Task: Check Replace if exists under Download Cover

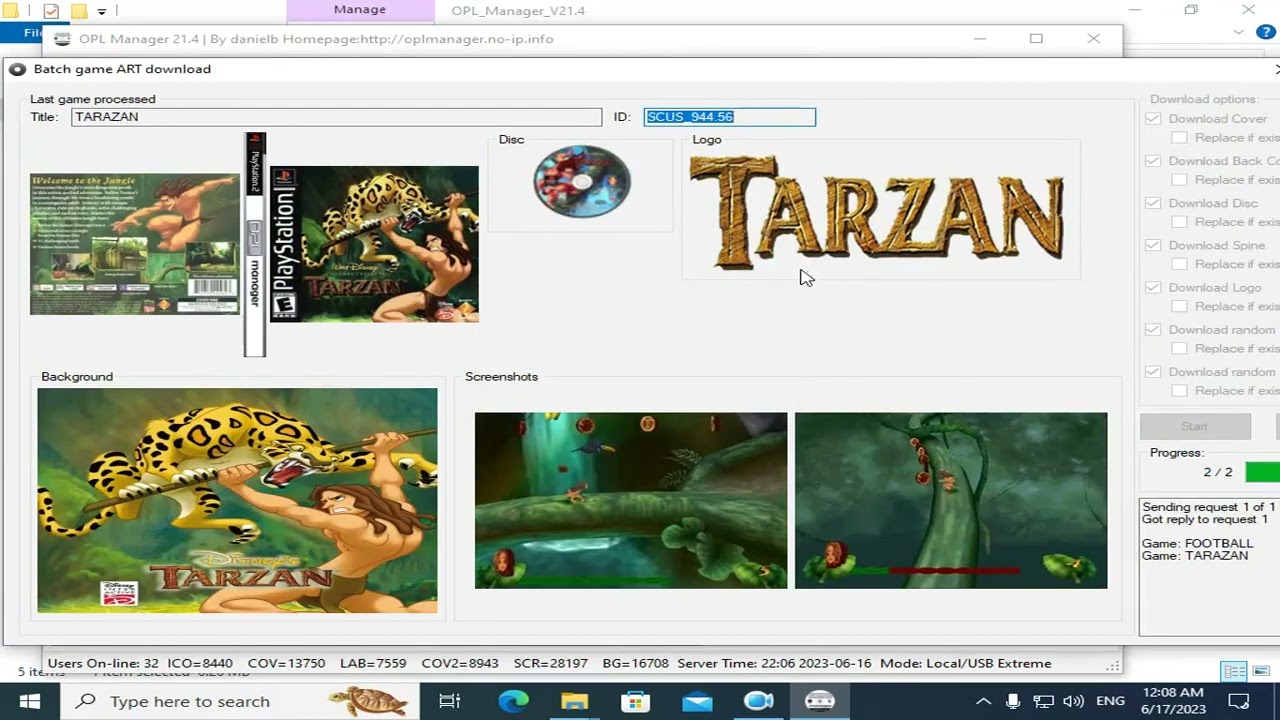Action: [1179, 138]
